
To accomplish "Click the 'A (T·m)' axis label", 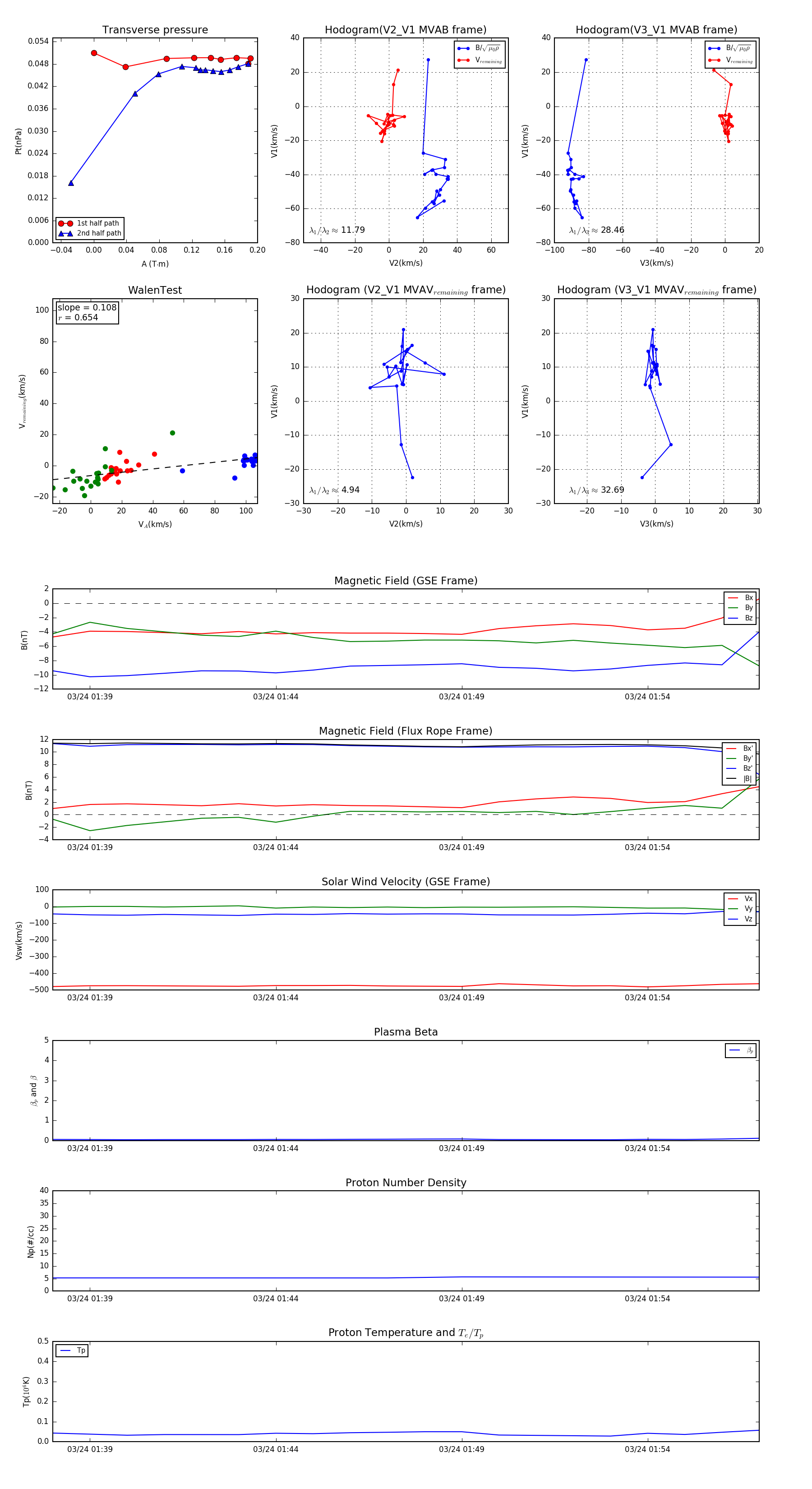I will [x=155, y=264].
